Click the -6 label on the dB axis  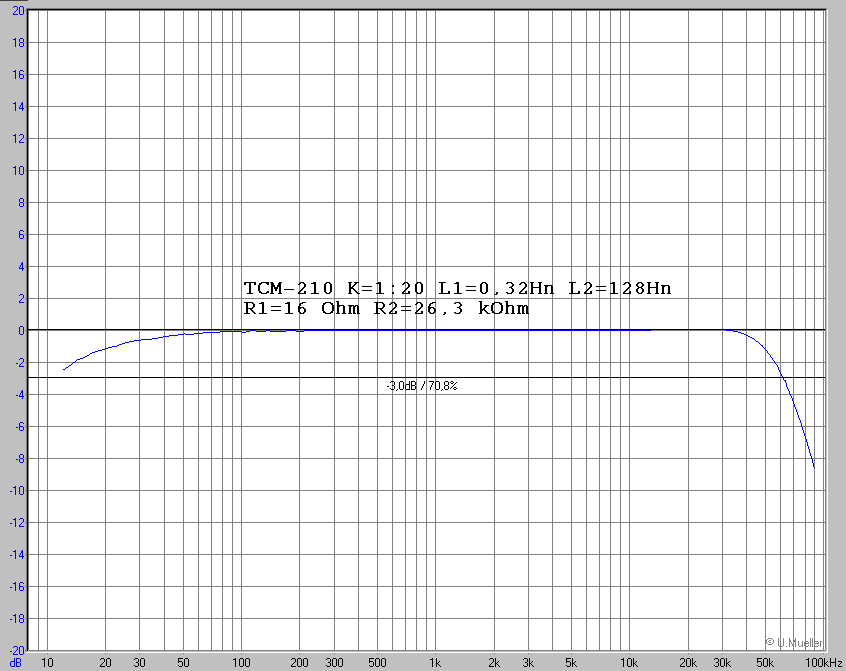pos(19,427)
